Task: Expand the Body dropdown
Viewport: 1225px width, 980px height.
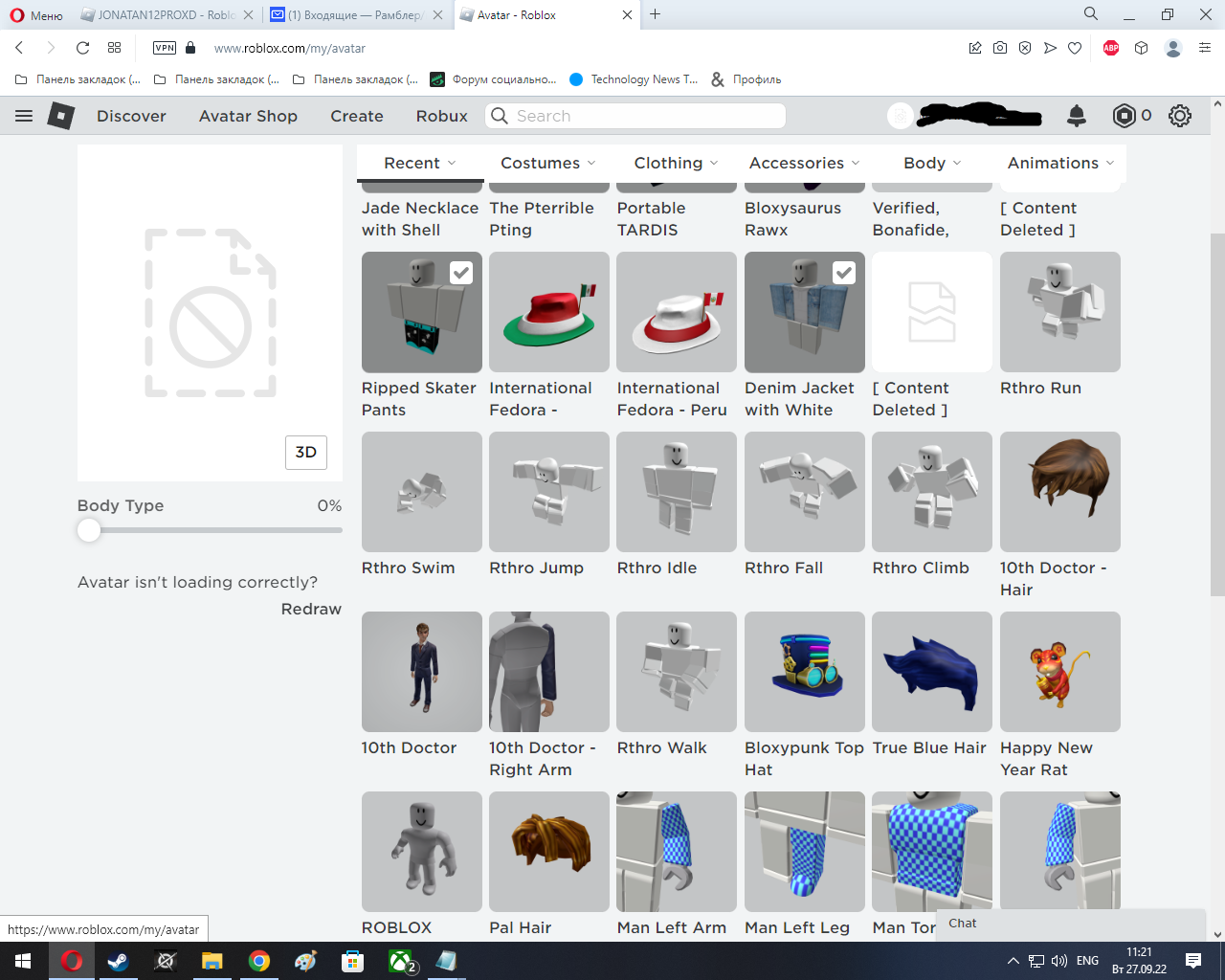Action: pyautogui.click(x=932, y=163)
